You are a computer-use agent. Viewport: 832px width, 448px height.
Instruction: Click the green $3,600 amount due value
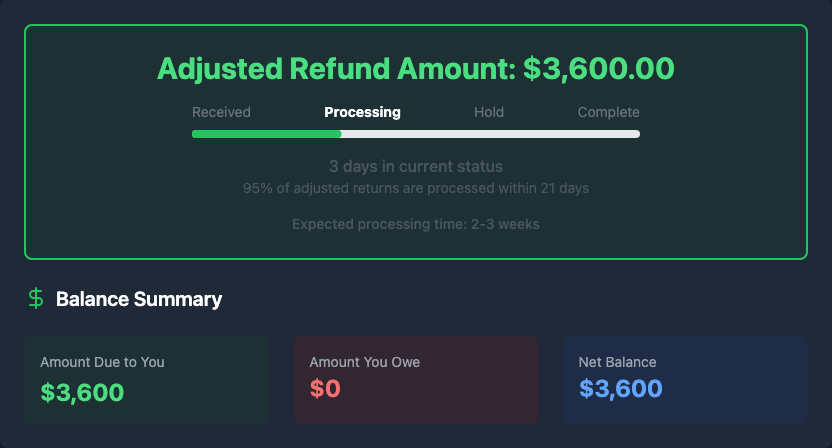82,391
